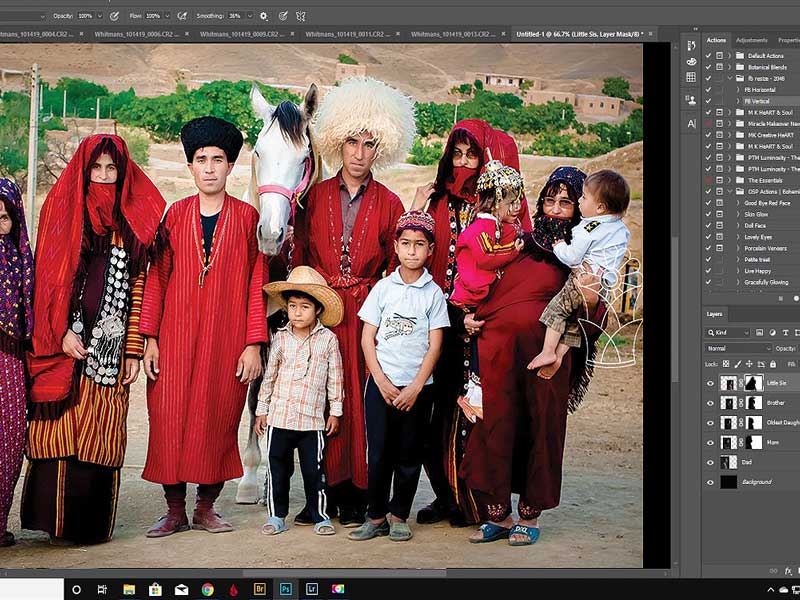Click the smoothing options gear icon
The width and height of the screenshot is (800, 600).
pyautogui.click(x=263, y=16)
